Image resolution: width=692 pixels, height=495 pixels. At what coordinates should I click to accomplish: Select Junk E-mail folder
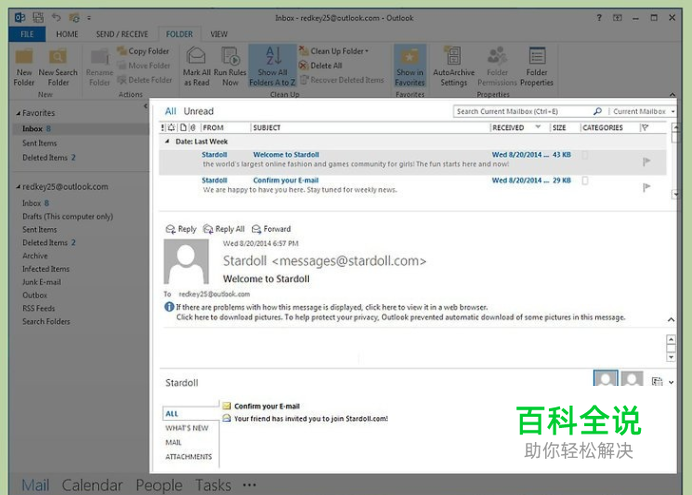pos(41,282)
